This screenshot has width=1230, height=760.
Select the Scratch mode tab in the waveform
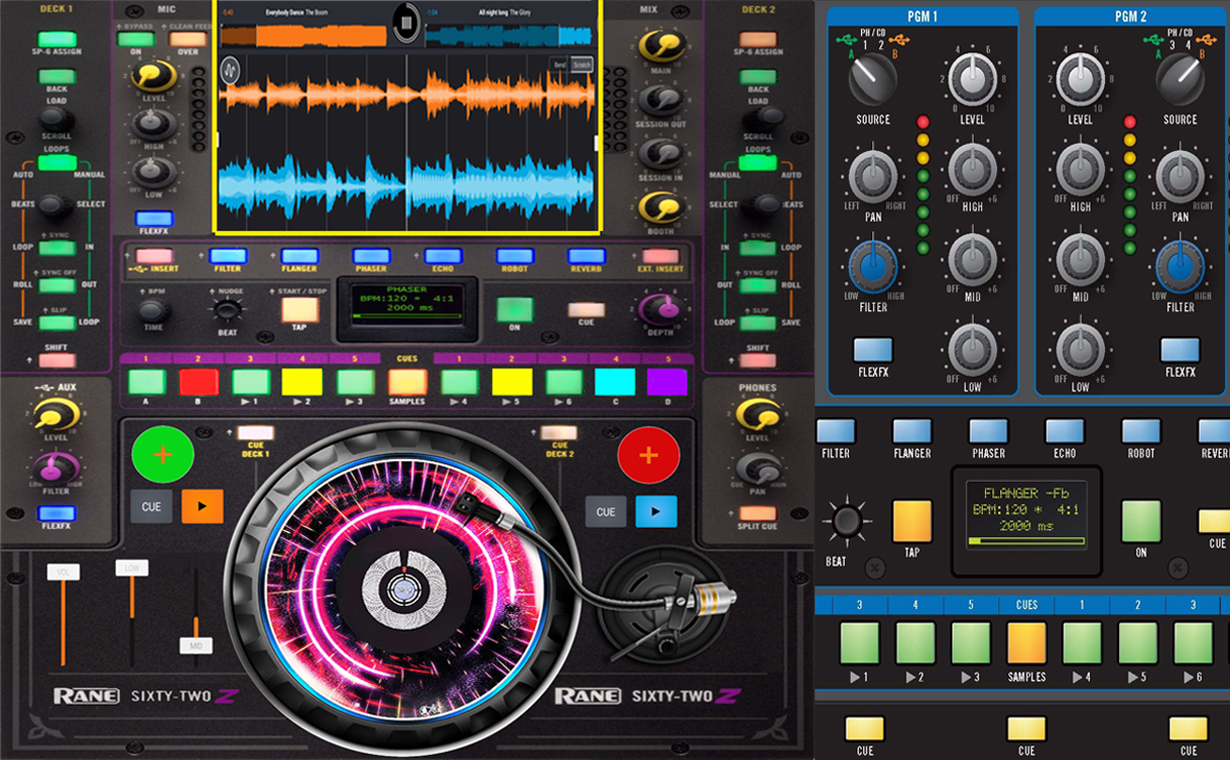[581, 65]
